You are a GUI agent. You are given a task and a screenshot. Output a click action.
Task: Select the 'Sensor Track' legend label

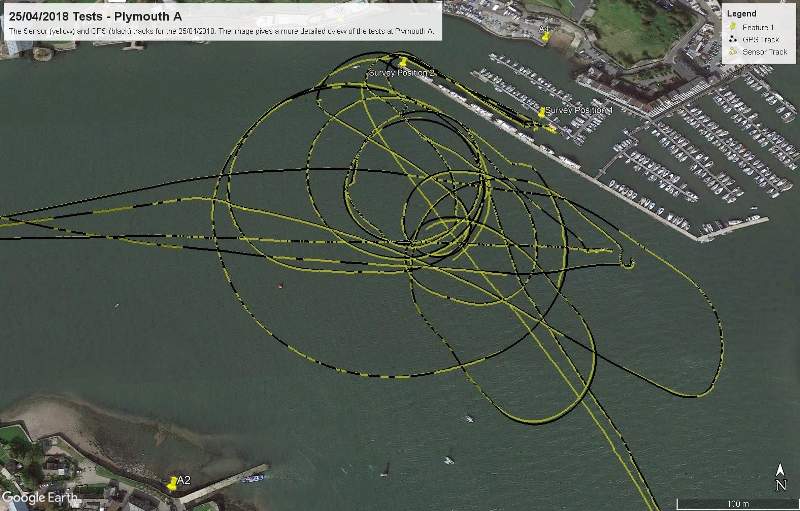[x=764, y=51]
